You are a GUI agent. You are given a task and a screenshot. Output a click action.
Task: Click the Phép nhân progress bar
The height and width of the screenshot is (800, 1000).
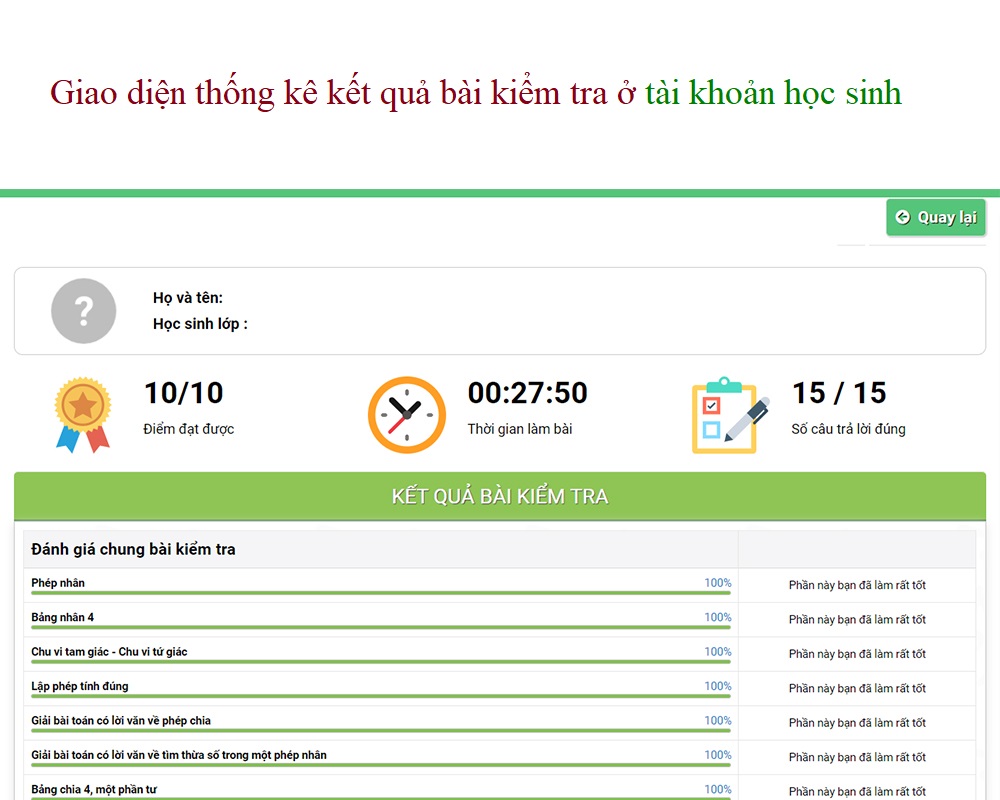[380, 594]
